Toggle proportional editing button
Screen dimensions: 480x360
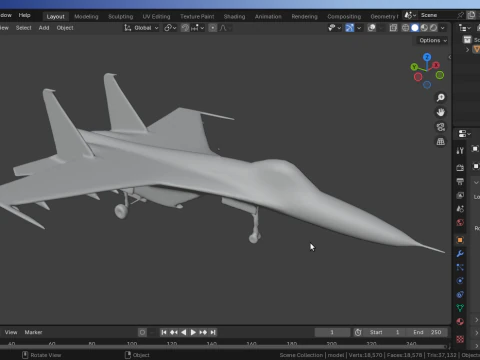[213, 28]
